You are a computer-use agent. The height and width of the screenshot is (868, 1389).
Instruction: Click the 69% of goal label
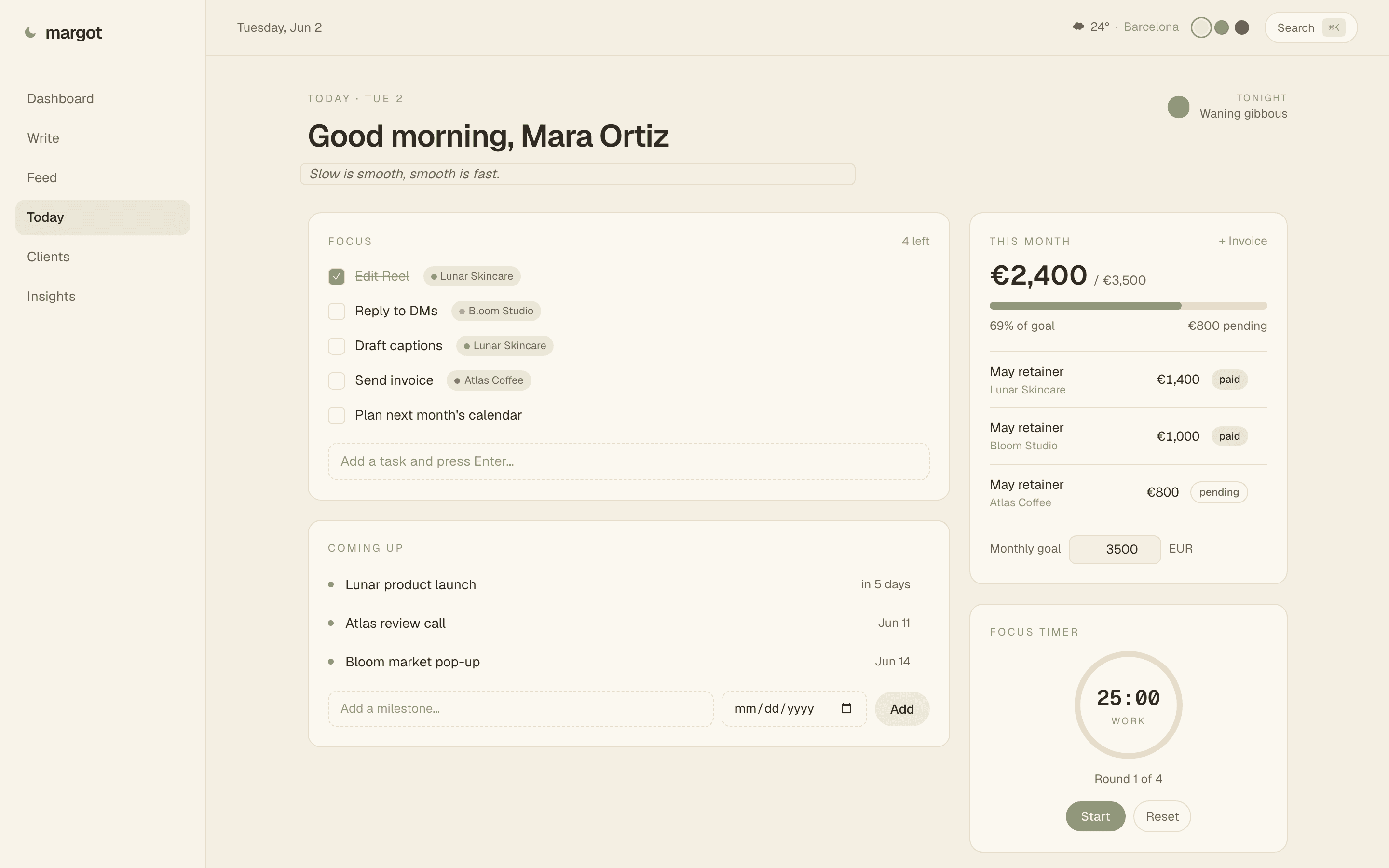[1021, 326]
